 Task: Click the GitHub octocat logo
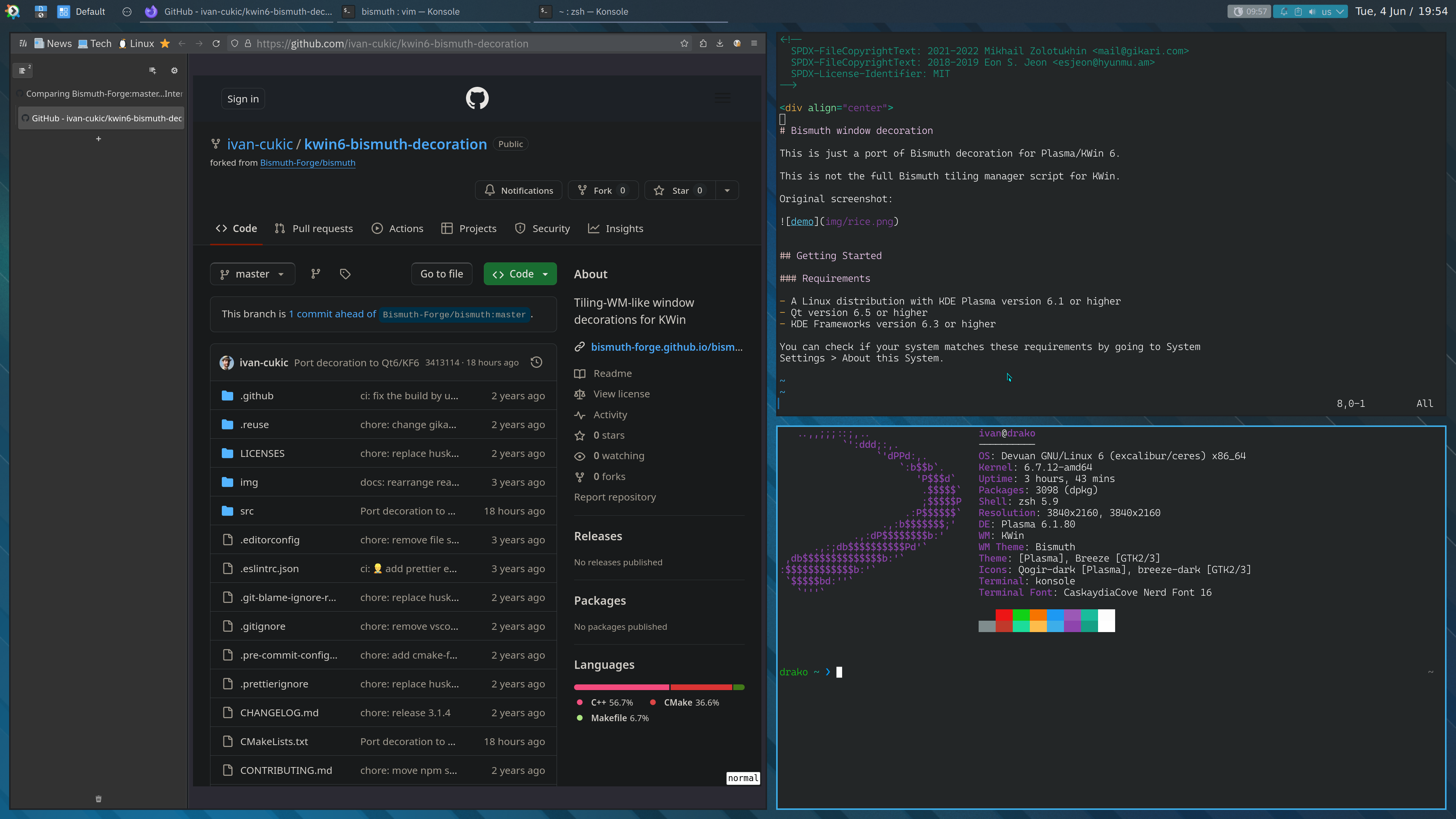coord(477,98)
